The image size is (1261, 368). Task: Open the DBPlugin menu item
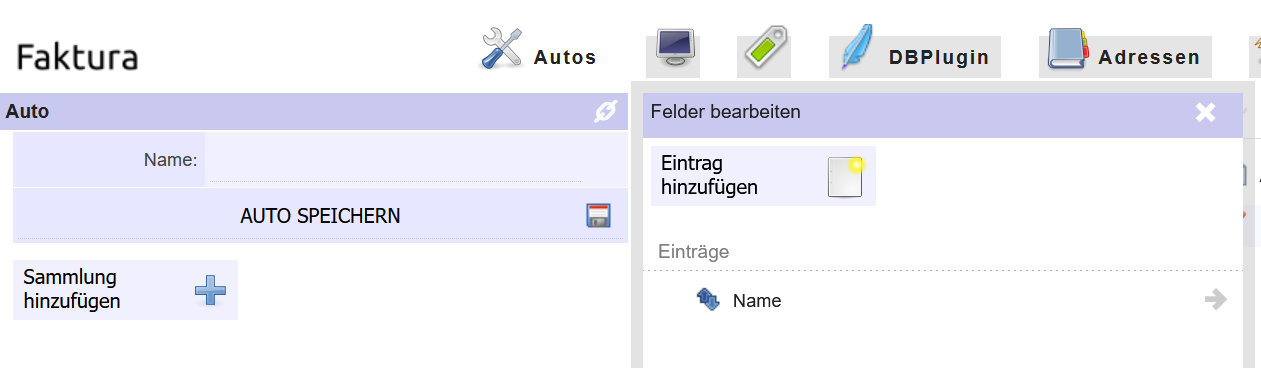(x=939, y=57)
